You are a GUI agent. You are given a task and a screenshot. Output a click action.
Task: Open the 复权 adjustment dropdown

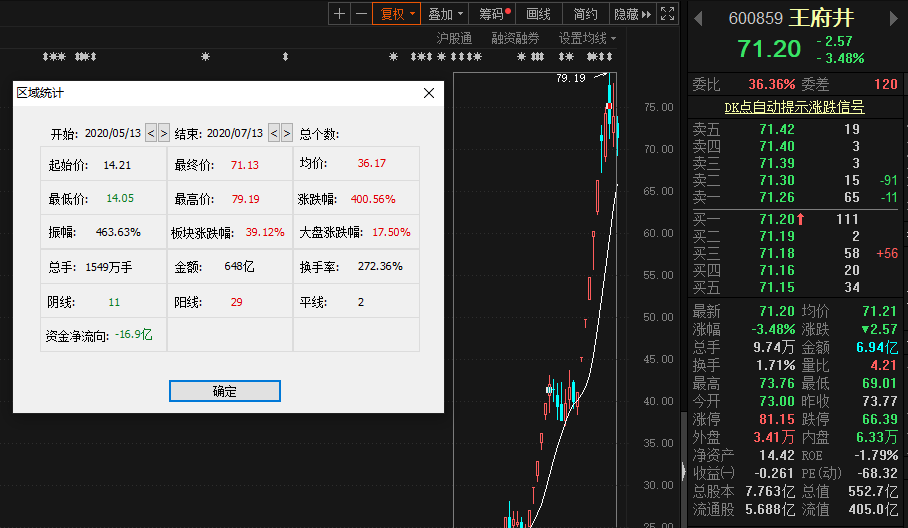point(397,13)
